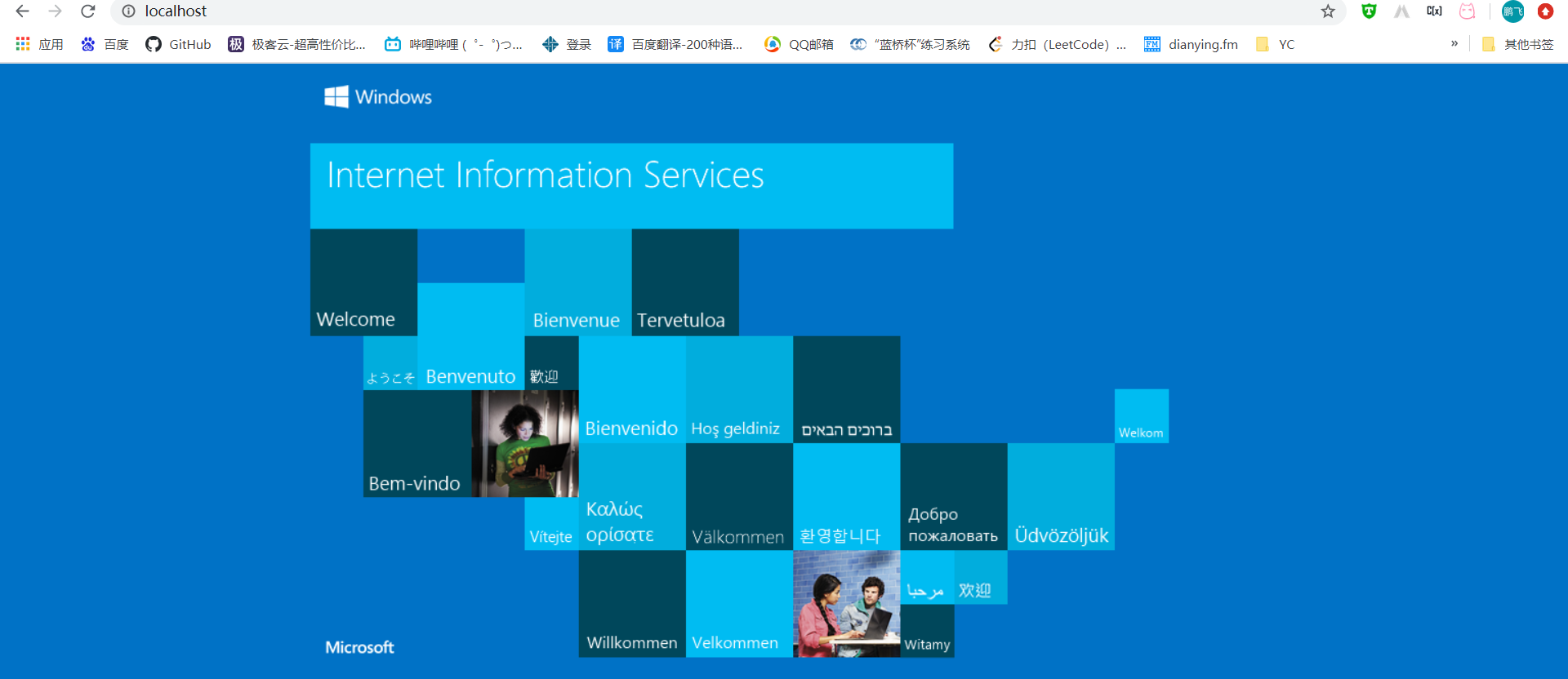Open the green shield extension icon
The height and width of the screenshot is (679, 1568).
coord(1369,11)
